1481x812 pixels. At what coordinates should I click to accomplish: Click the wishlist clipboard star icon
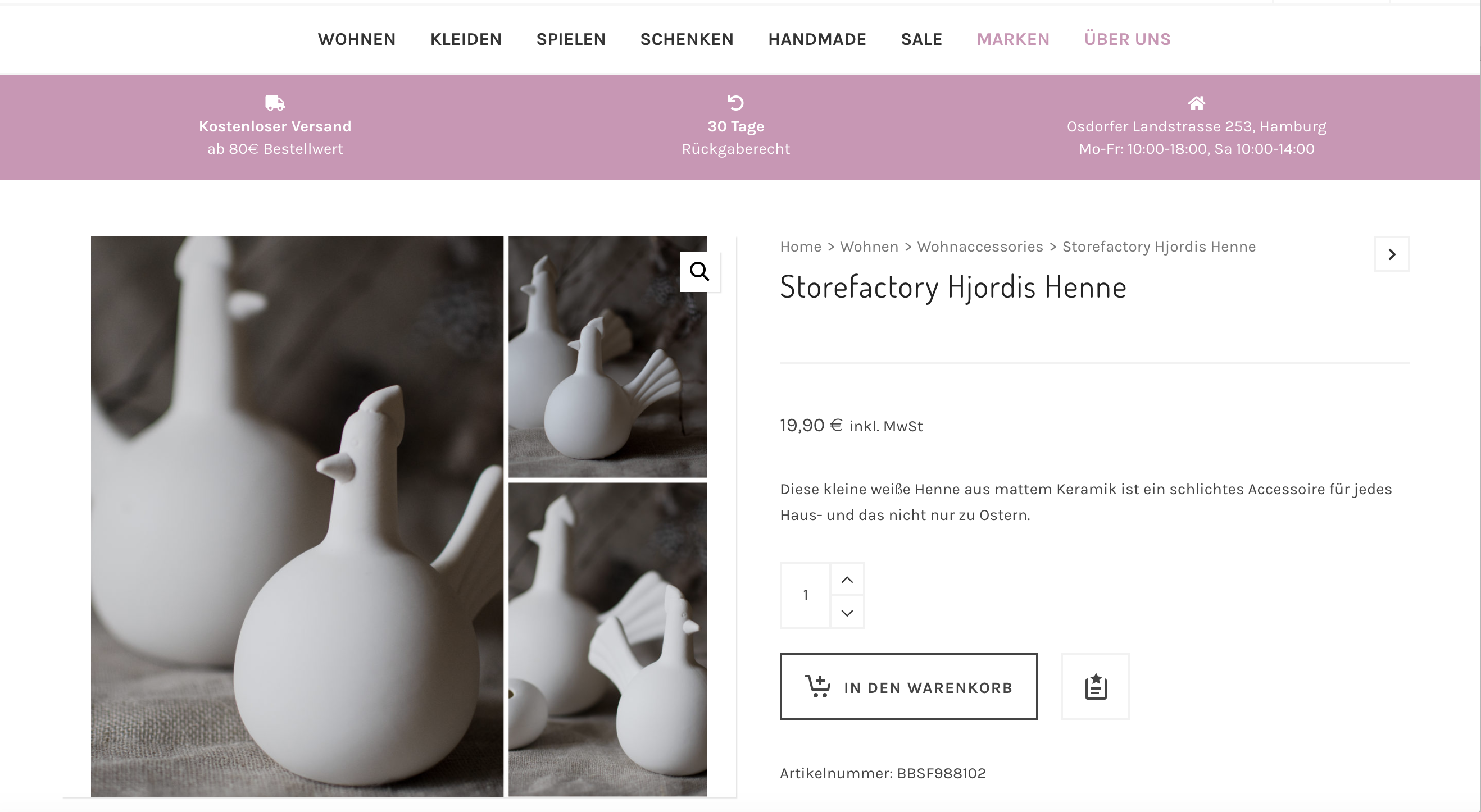[1096, 686]
